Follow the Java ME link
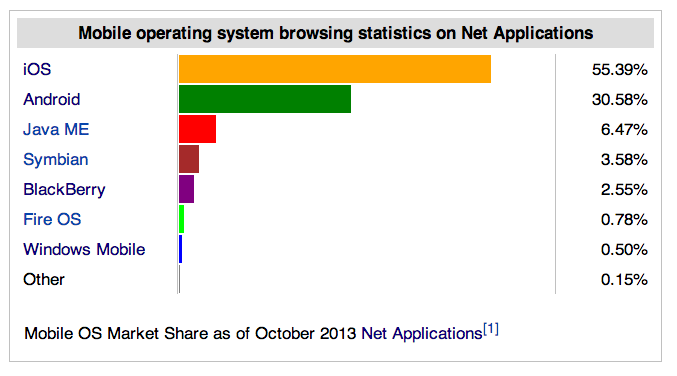 click(x=56, y=130)
